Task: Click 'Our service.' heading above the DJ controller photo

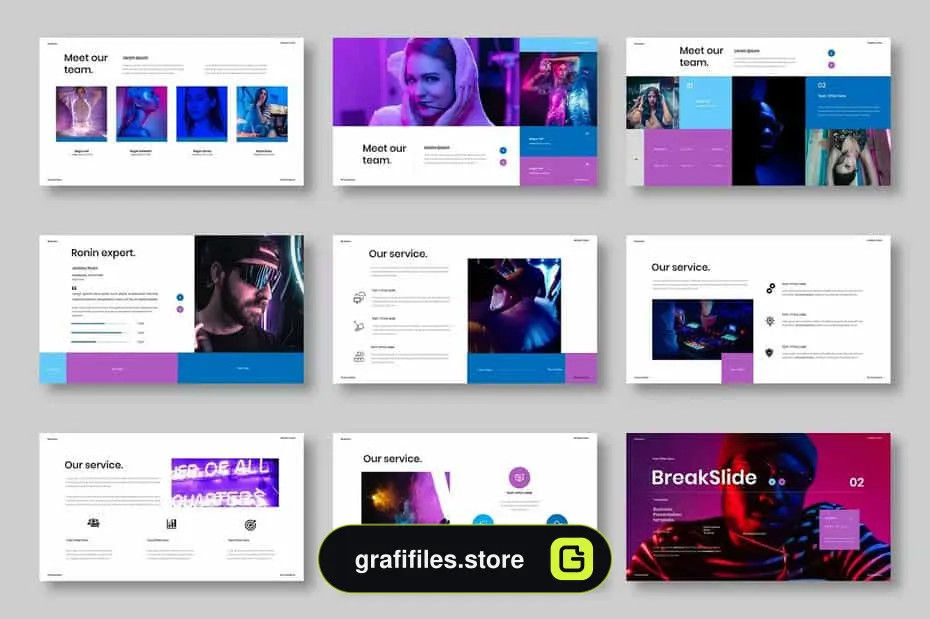Action: coord(680,267)
